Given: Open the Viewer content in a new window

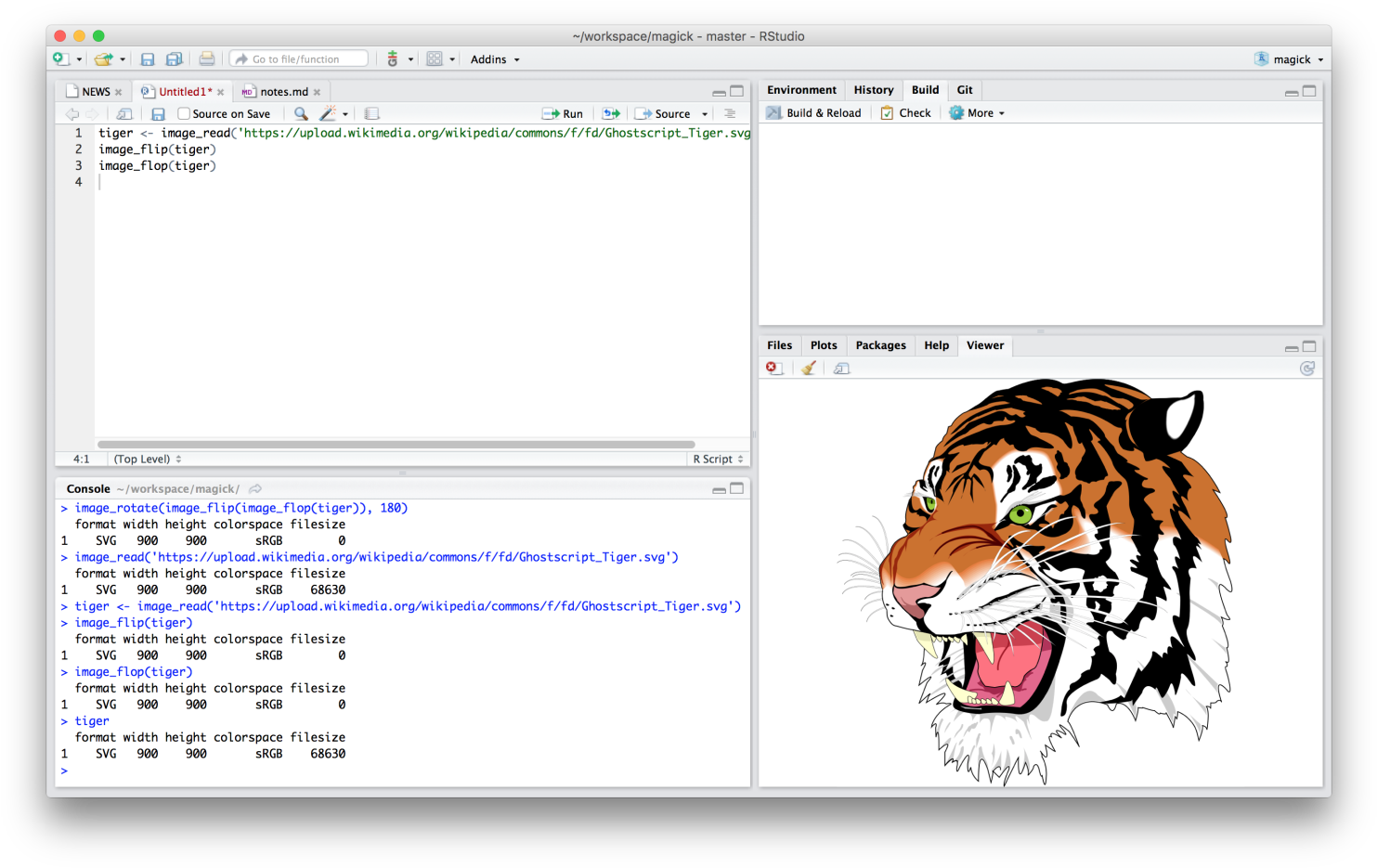Looking at the screenshot, I should (840, 368).
